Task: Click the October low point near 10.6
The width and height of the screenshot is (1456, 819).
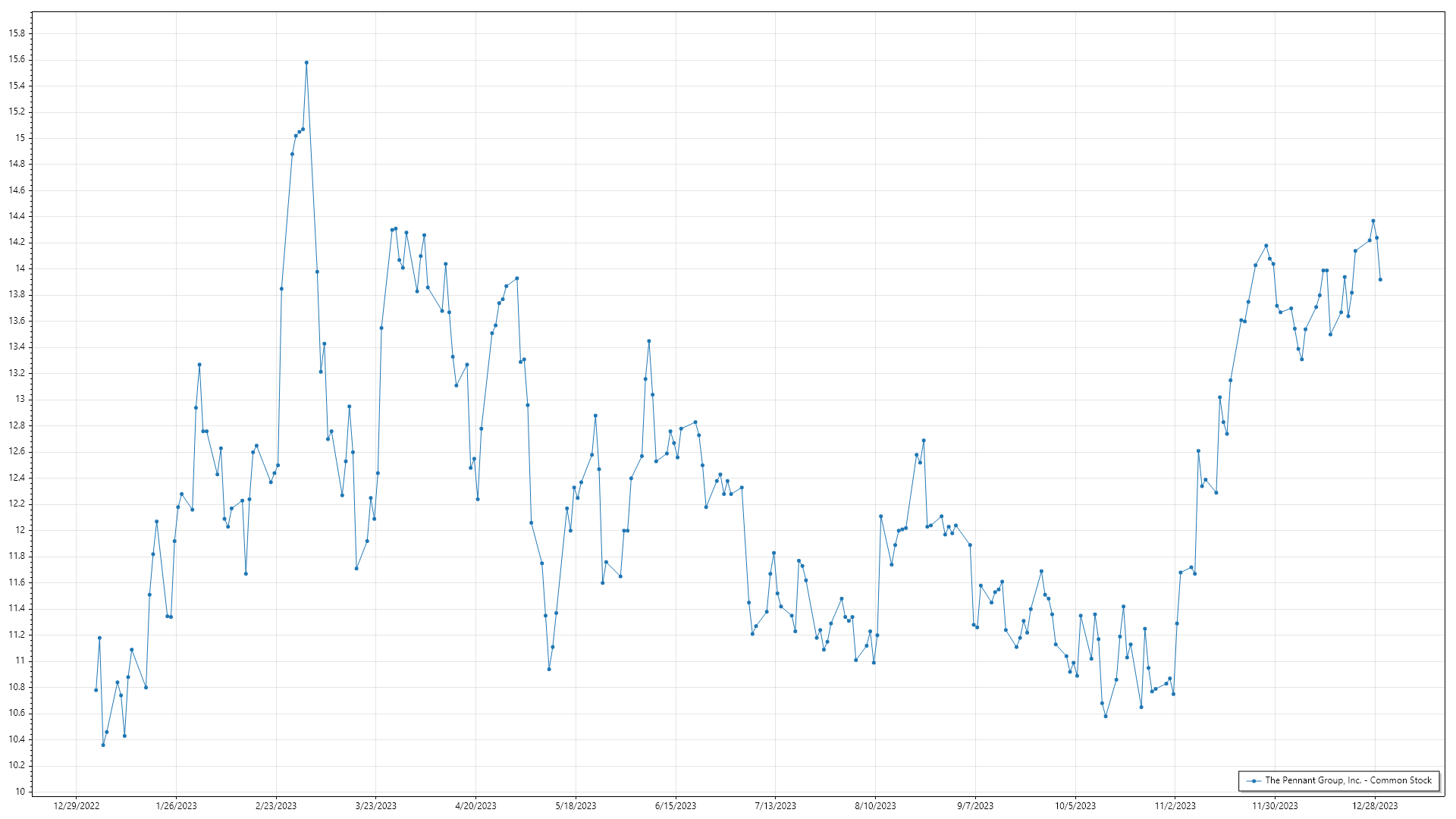Action: tap(1106, 716)
